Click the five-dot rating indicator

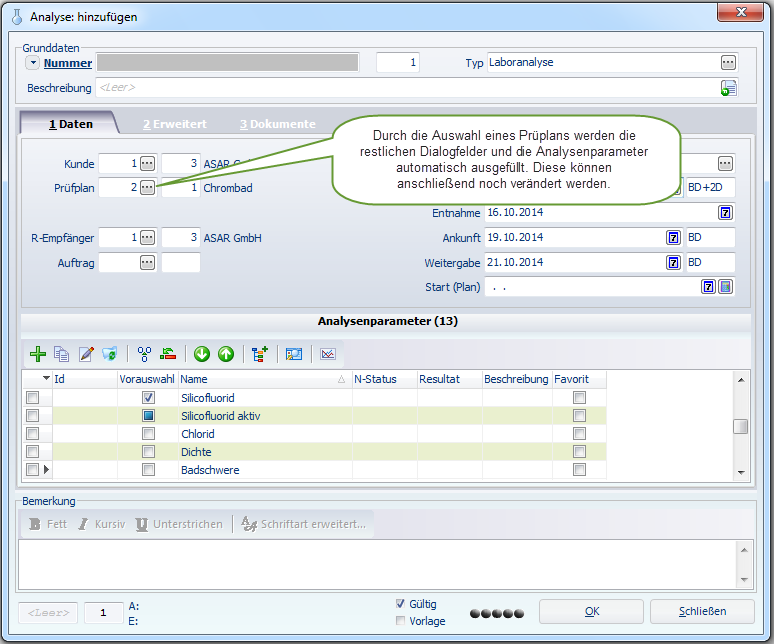pyautogui.click(x=497, y=613)
